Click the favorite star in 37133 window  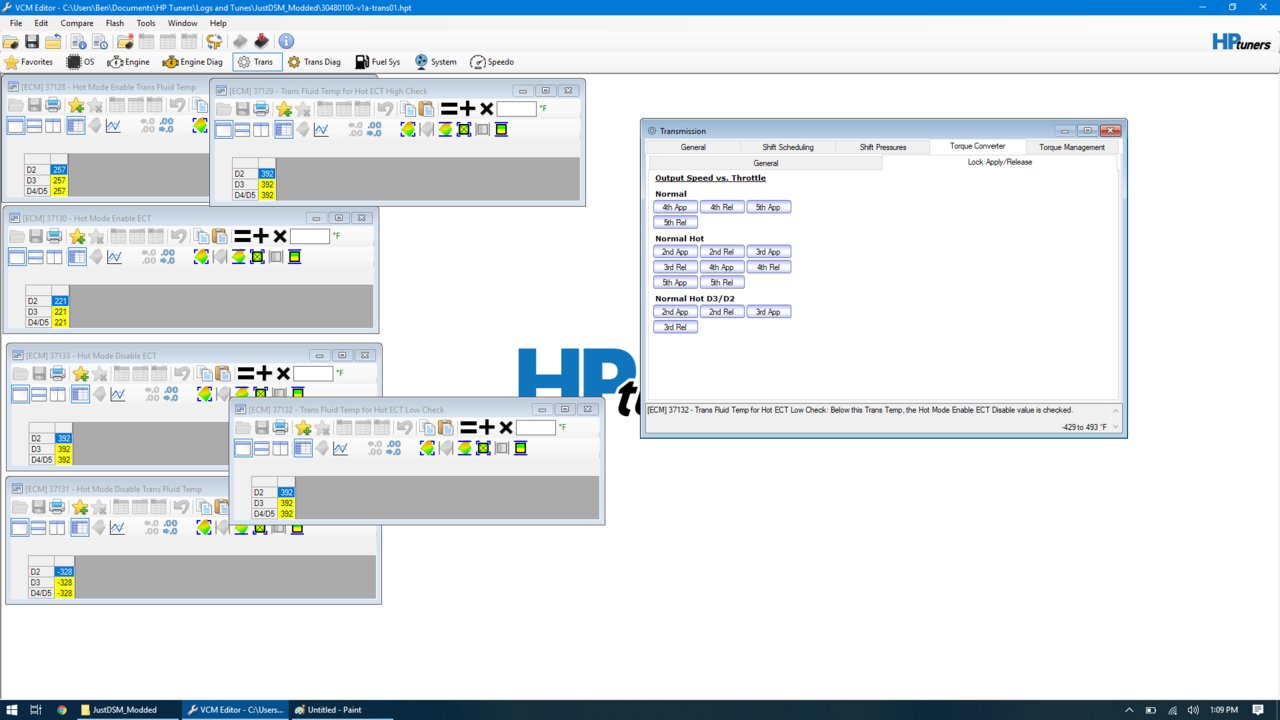pos(79,373)
